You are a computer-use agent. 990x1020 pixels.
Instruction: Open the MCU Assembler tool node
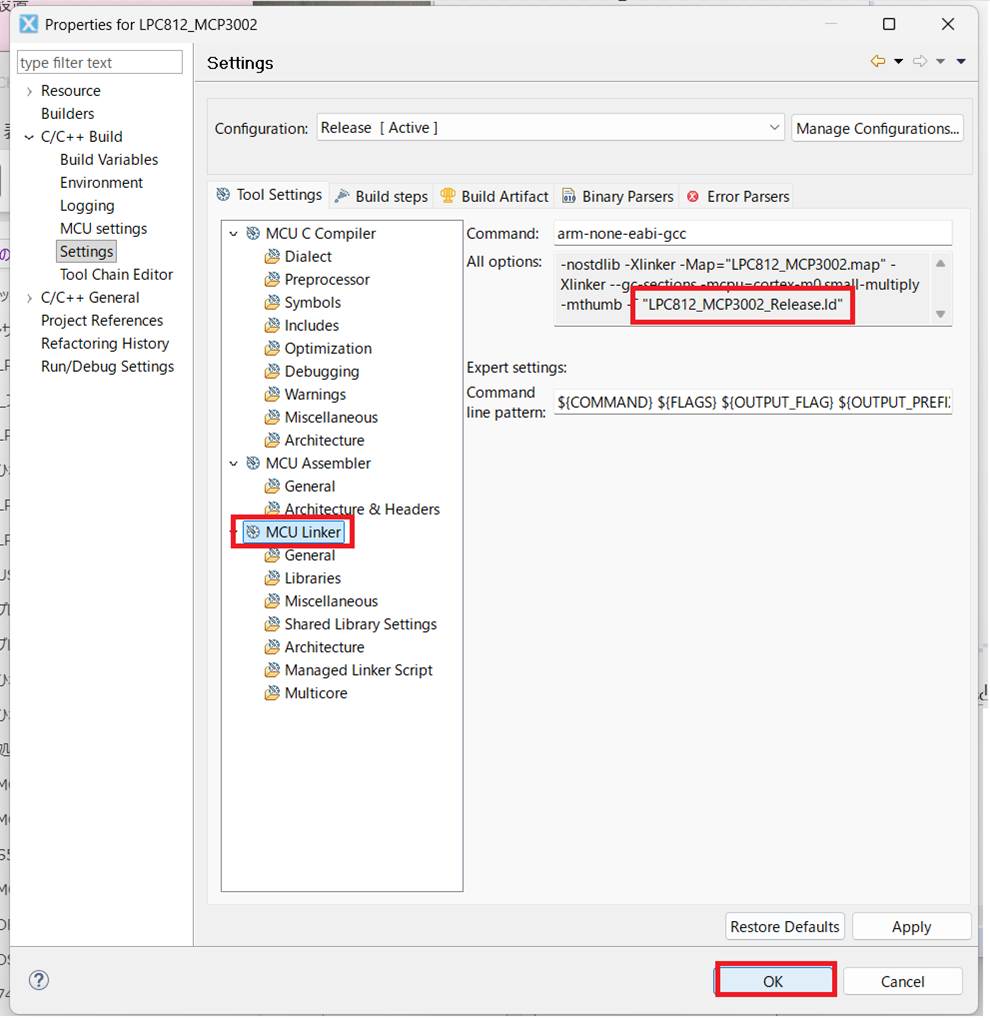317,463
